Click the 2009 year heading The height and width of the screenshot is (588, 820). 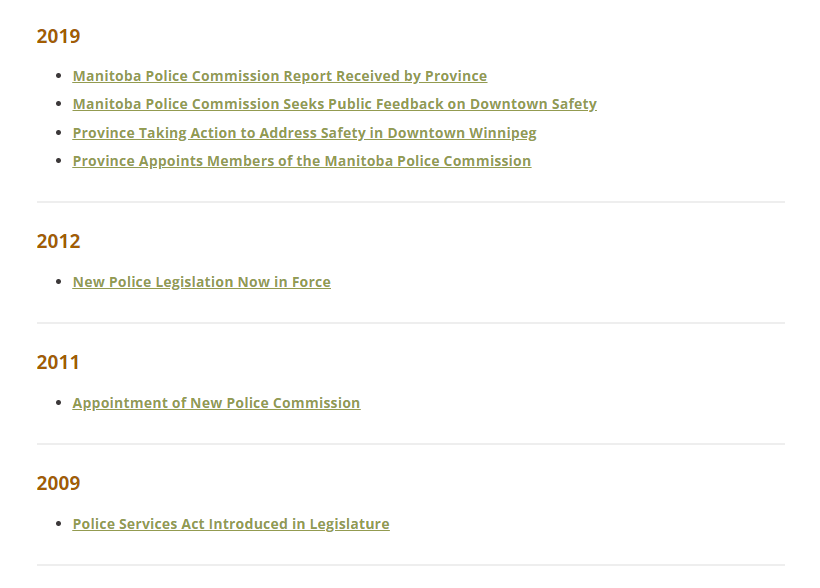pyautogui.click(x=59, y=483)
